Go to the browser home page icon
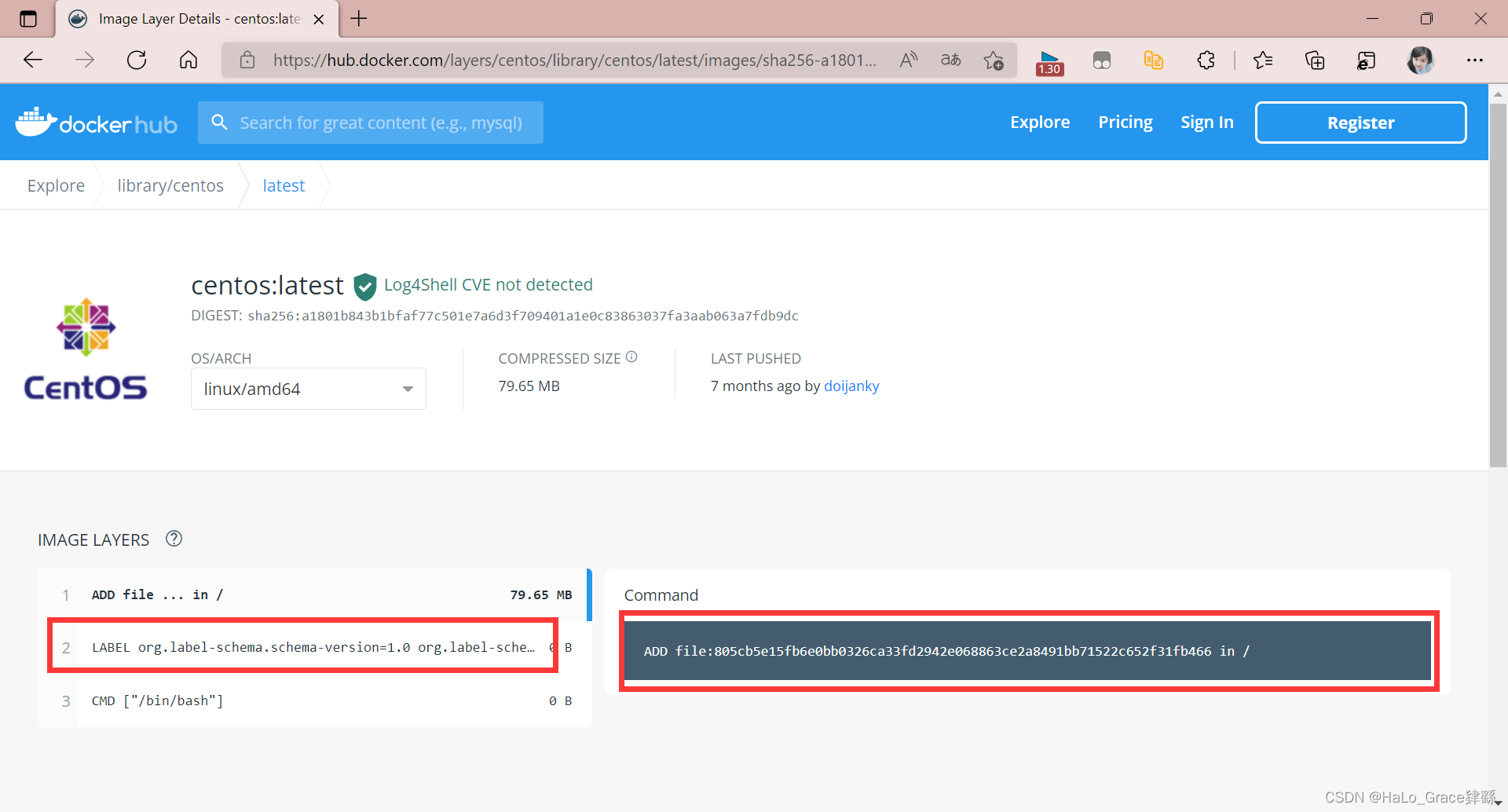This screenshot has height=812, width=1508. [x=188, y=60]
